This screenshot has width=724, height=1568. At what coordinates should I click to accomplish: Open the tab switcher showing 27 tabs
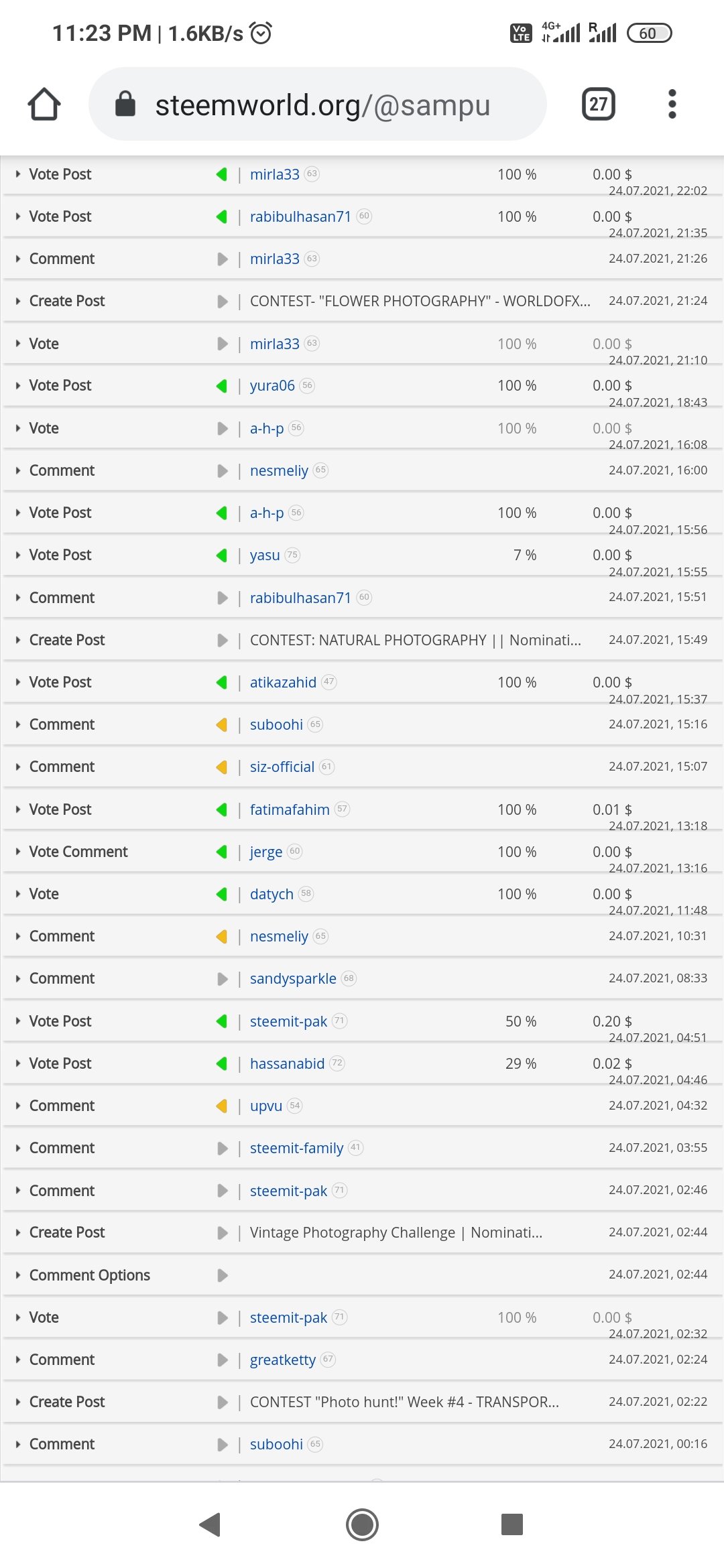coord(598,105)
